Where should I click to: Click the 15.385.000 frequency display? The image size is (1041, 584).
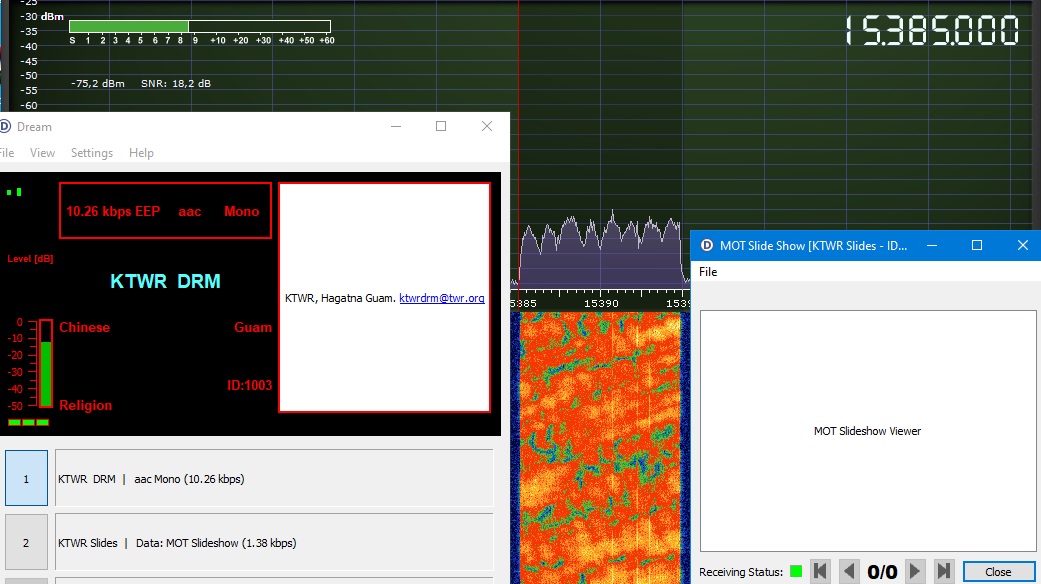coord(932,31)
